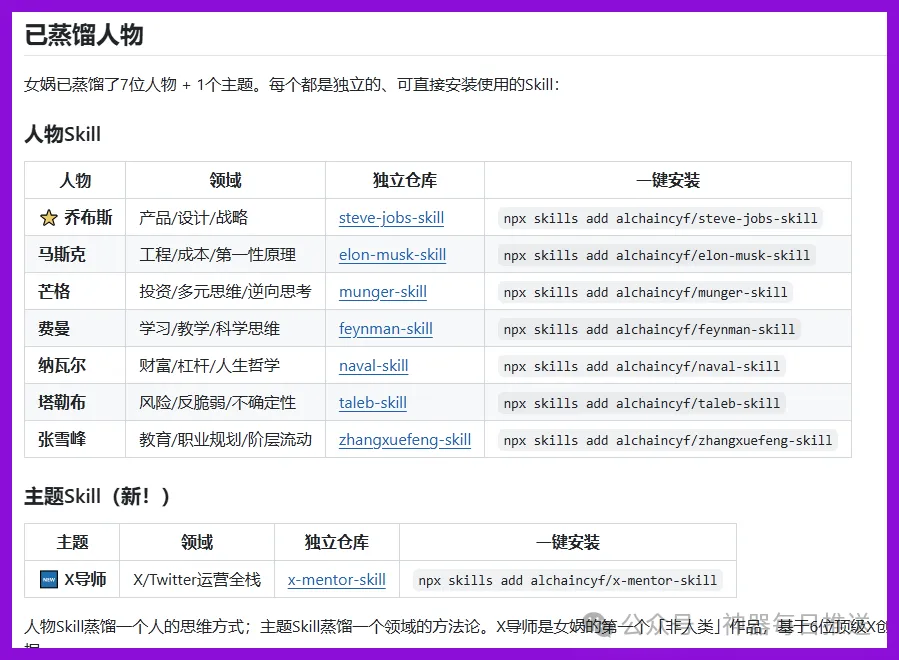Click the NEW badge icon beside X导师
The height and width of the screenshot is (660, 899).
pos(49,579)
